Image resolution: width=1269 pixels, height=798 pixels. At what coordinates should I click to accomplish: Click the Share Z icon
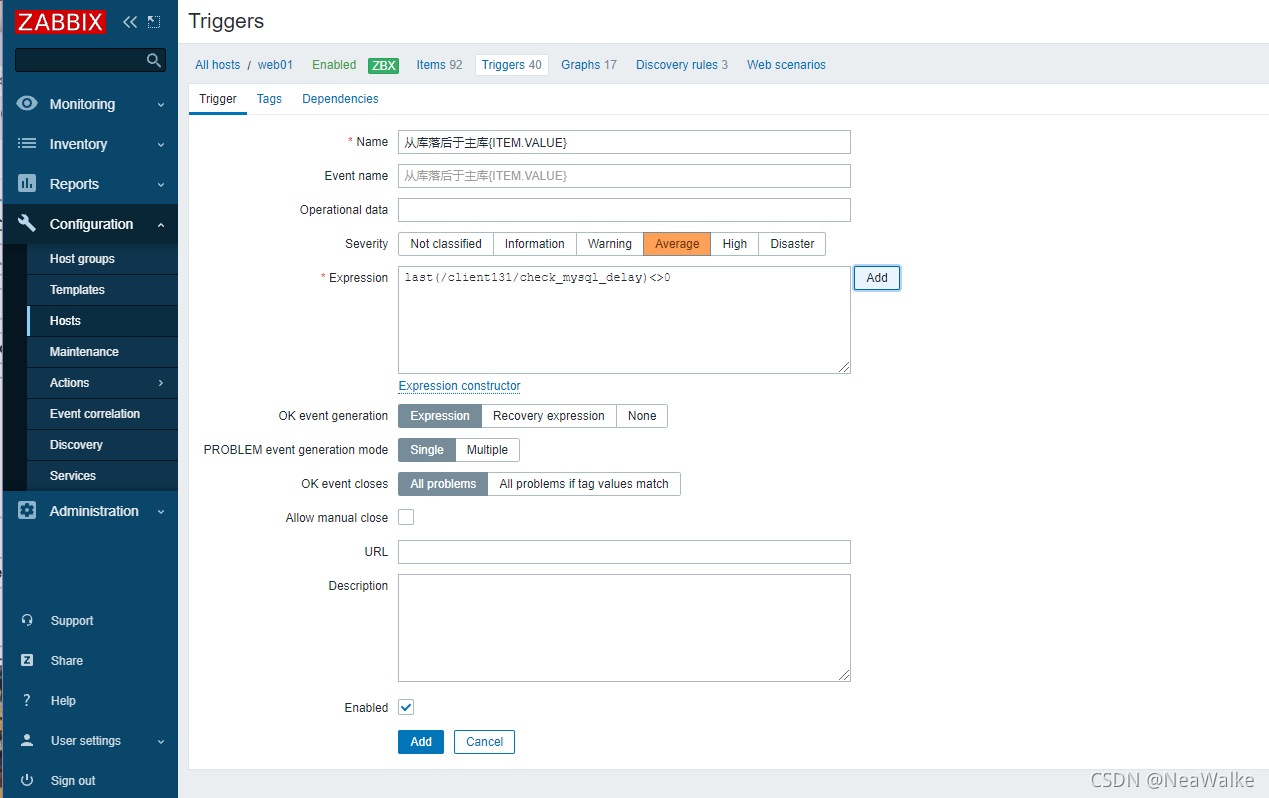pos(27,661)
